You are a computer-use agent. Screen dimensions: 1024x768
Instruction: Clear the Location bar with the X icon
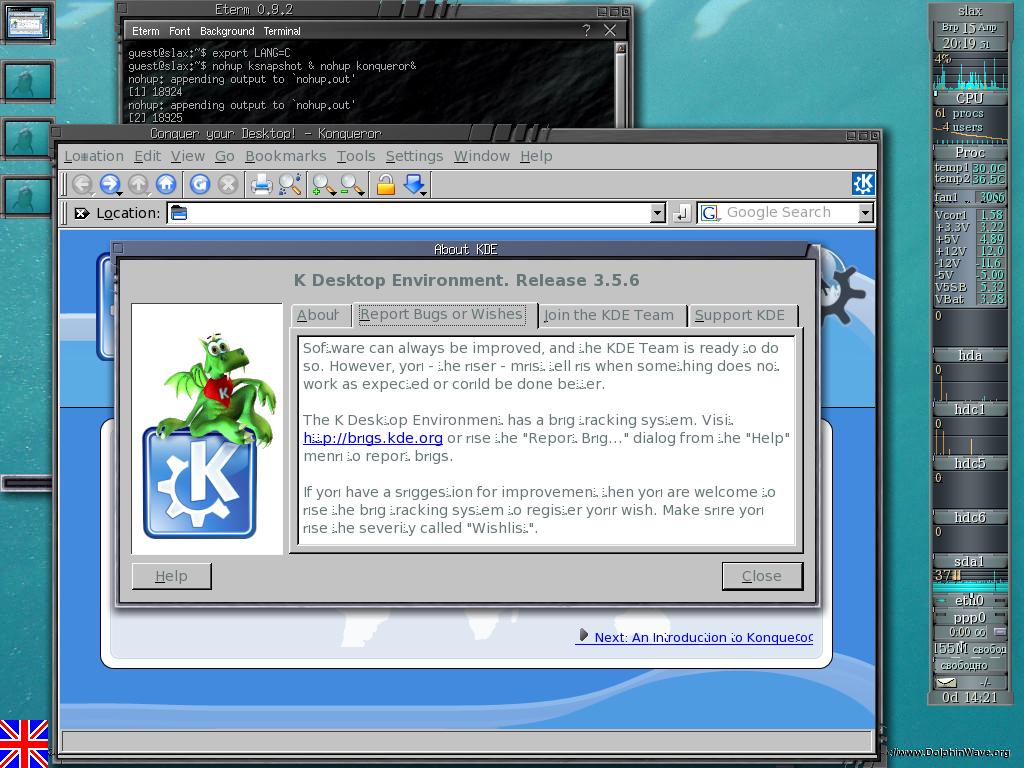coord(81,213)
